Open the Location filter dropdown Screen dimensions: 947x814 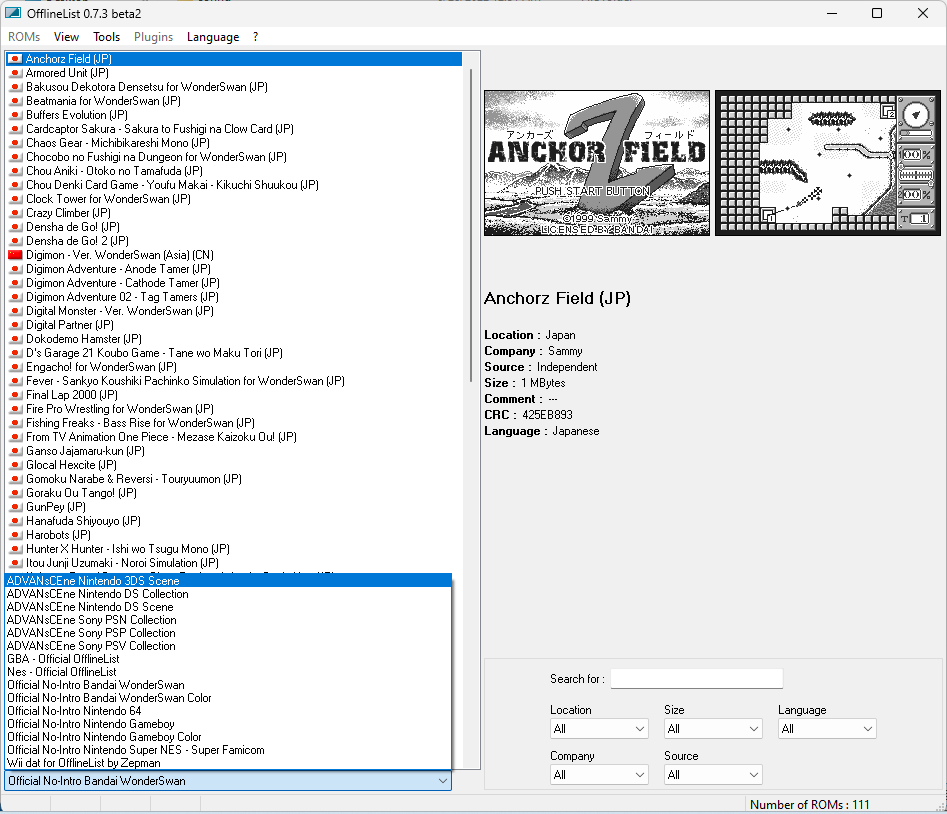click(x=599, y=729)
